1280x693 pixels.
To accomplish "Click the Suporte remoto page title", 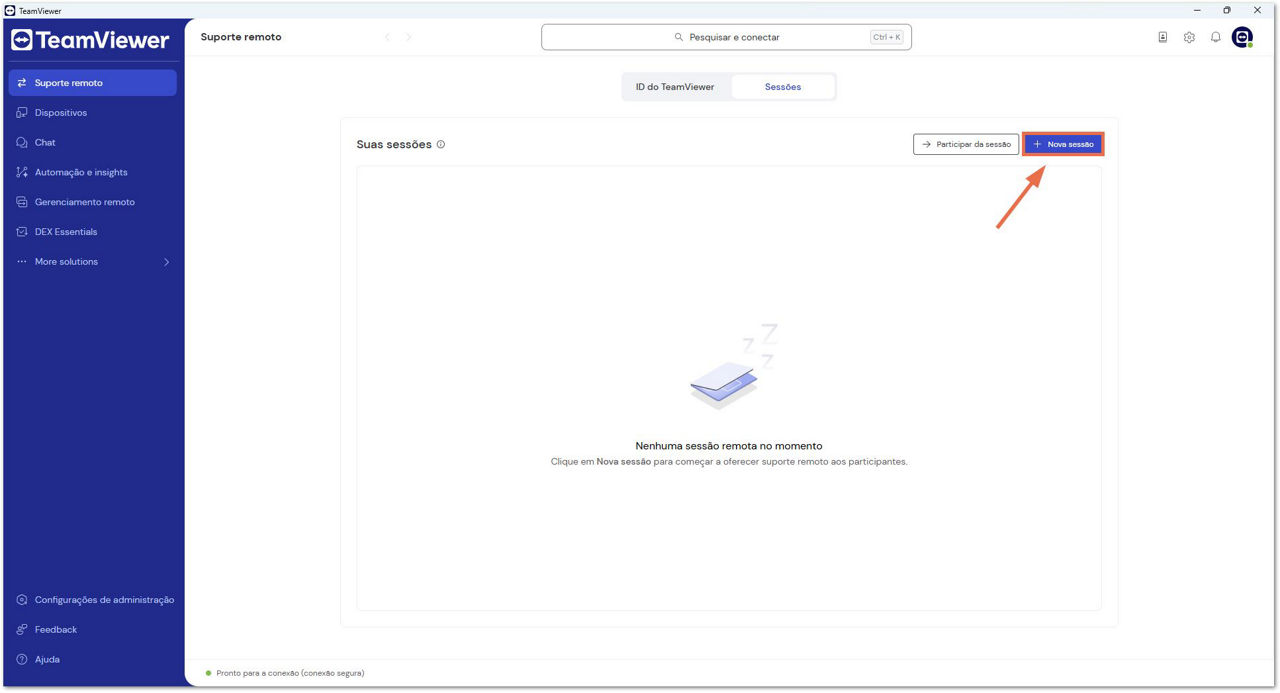I will tap(241, 37).
